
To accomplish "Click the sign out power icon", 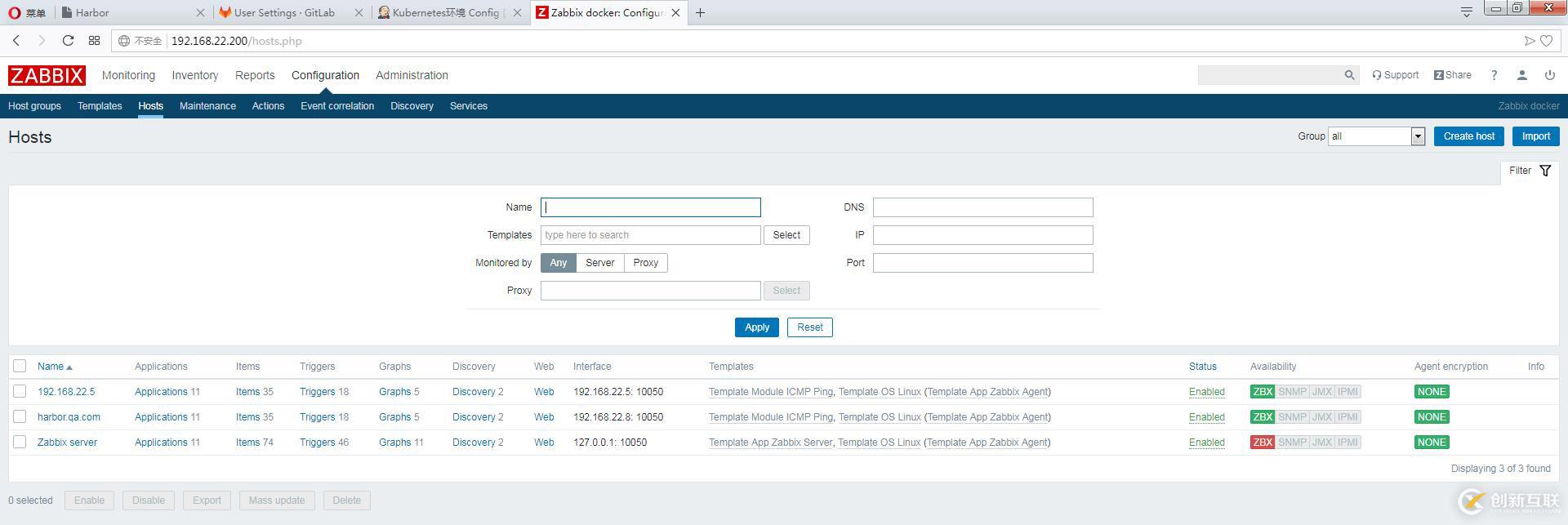I will coord(1549,75).
